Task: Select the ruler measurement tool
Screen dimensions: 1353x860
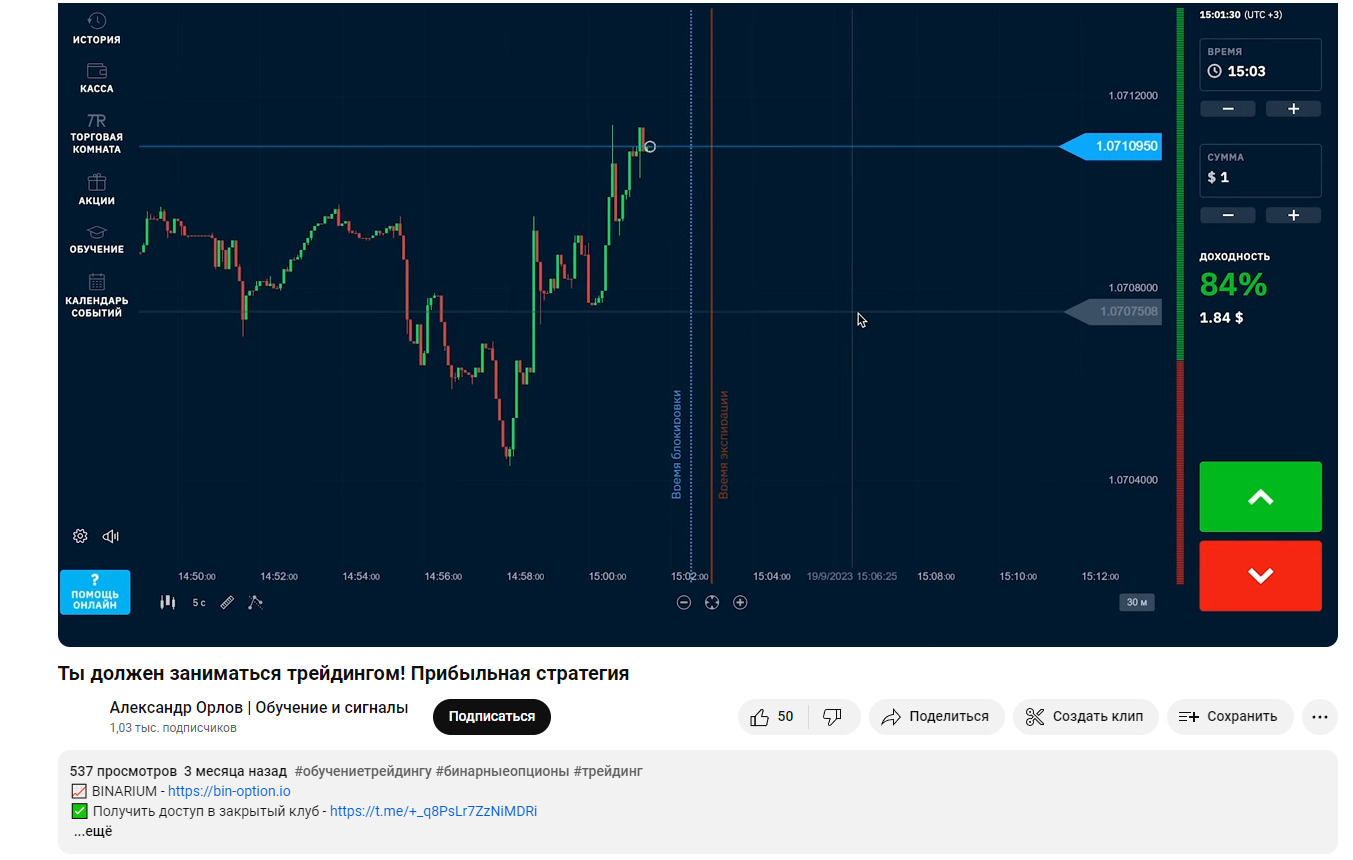Action: tap(227, 602)
